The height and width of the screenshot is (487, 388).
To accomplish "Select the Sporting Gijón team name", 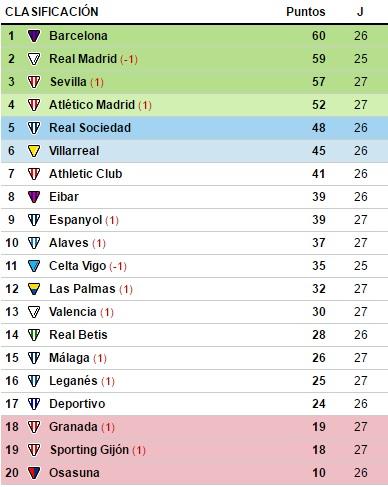I will coord(89,450).
